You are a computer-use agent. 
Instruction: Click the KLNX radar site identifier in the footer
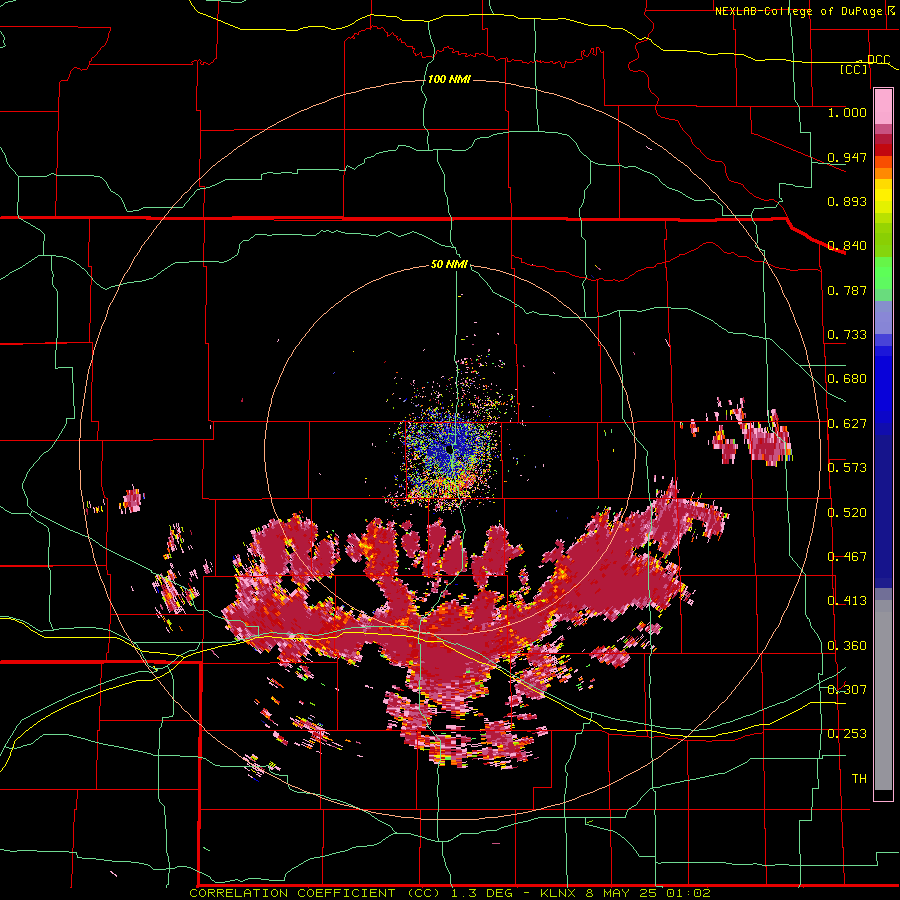(x=558, y=893)
